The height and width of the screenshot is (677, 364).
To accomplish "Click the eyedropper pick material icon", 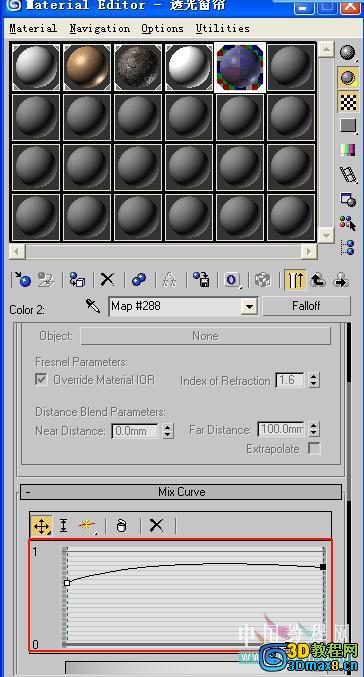I will point(93,306).
